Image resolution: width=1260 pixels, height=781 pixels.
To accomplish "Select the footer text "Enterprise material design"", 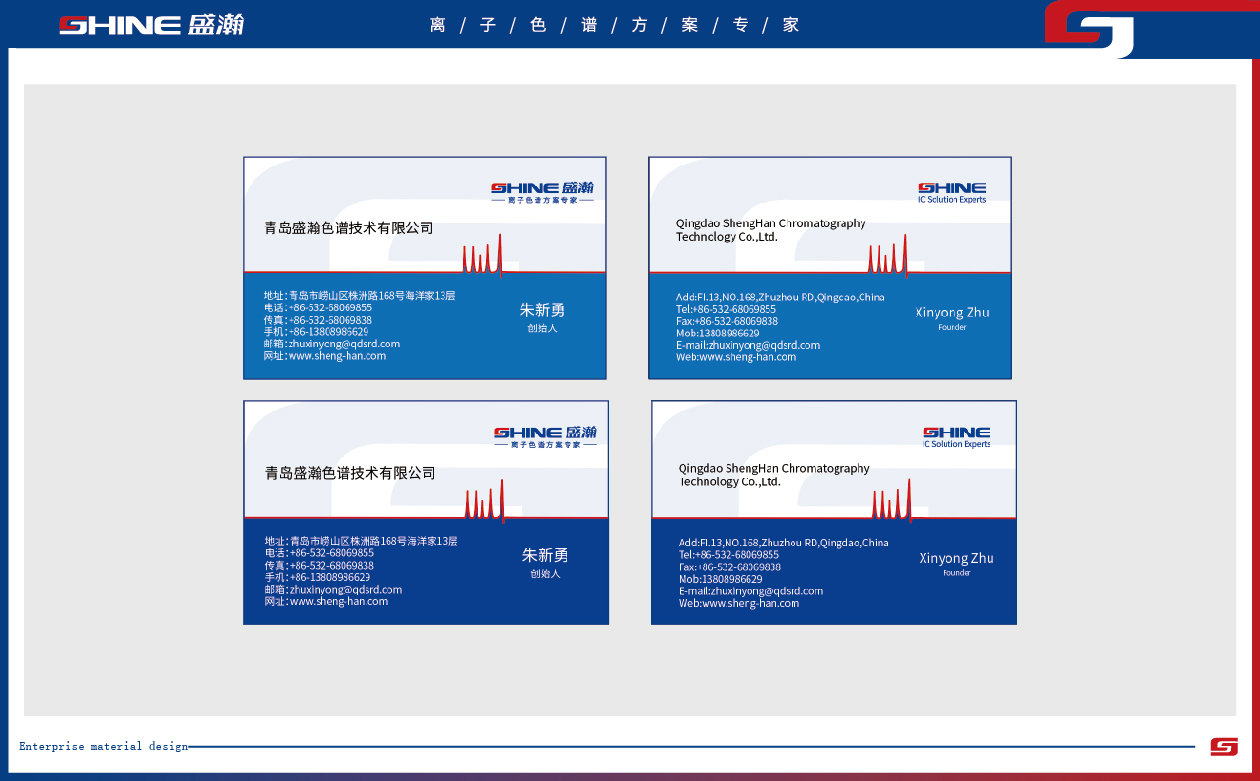I will pos(103,746).
